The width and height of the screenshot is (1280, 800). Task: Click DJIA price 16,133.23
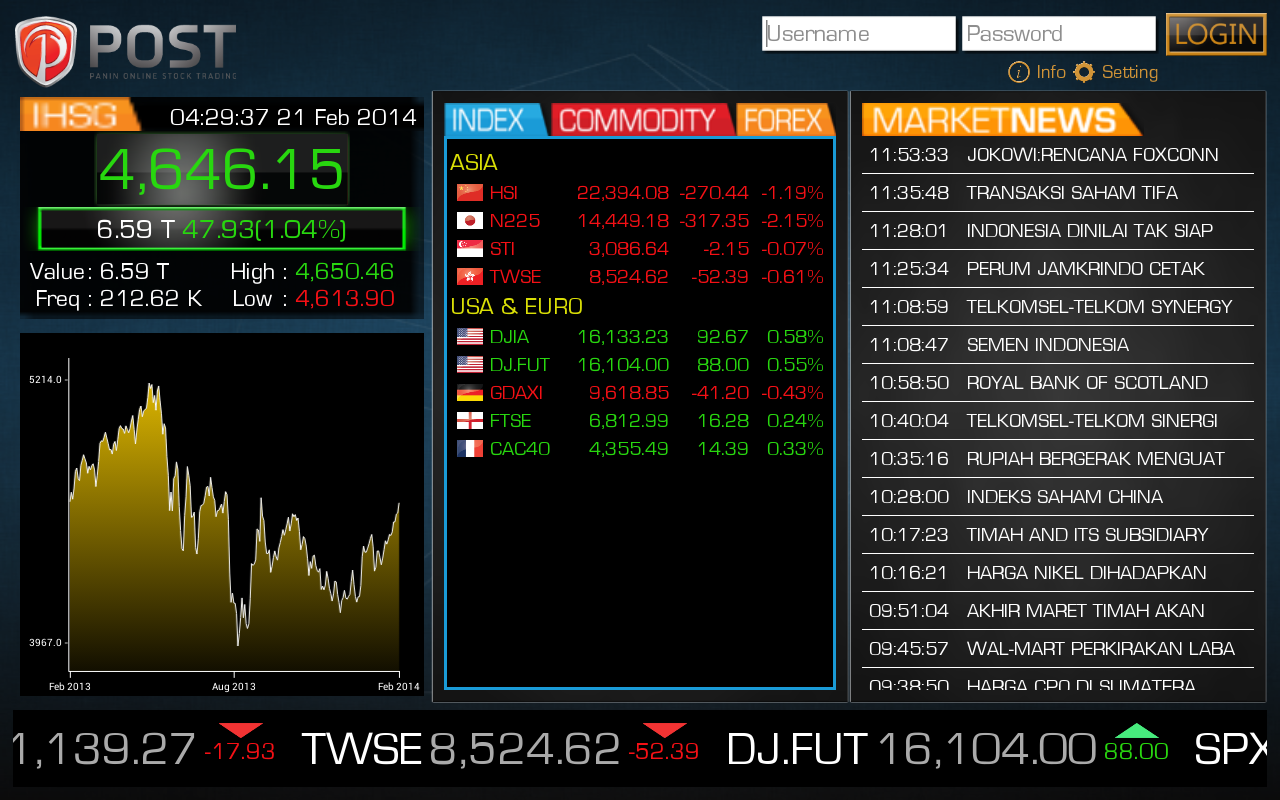(623, 337)
